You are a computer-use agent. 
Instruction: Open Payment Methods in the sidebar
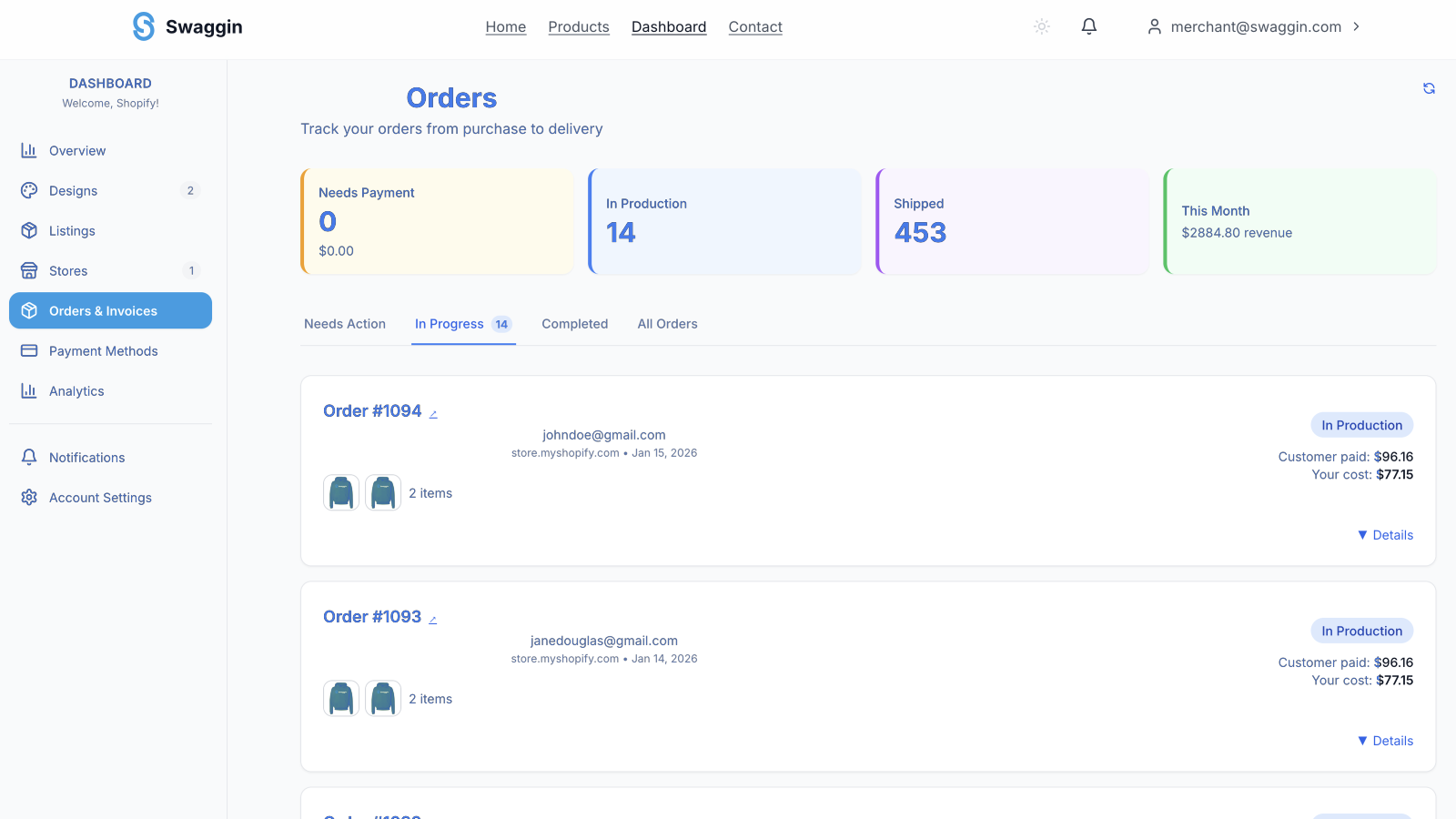point(110,350)
